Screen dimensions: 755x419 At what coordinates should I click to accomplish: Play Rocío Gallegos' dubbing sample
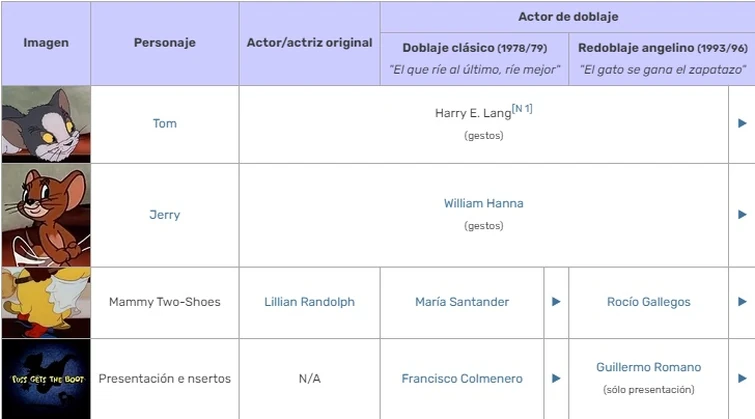click(x=742, y=301)
